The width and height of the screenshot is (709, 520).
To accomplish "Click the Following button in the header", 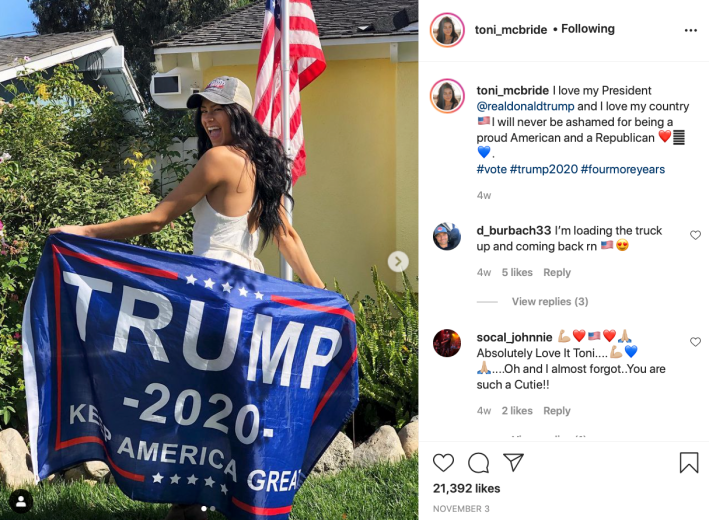I will point(588,29).
